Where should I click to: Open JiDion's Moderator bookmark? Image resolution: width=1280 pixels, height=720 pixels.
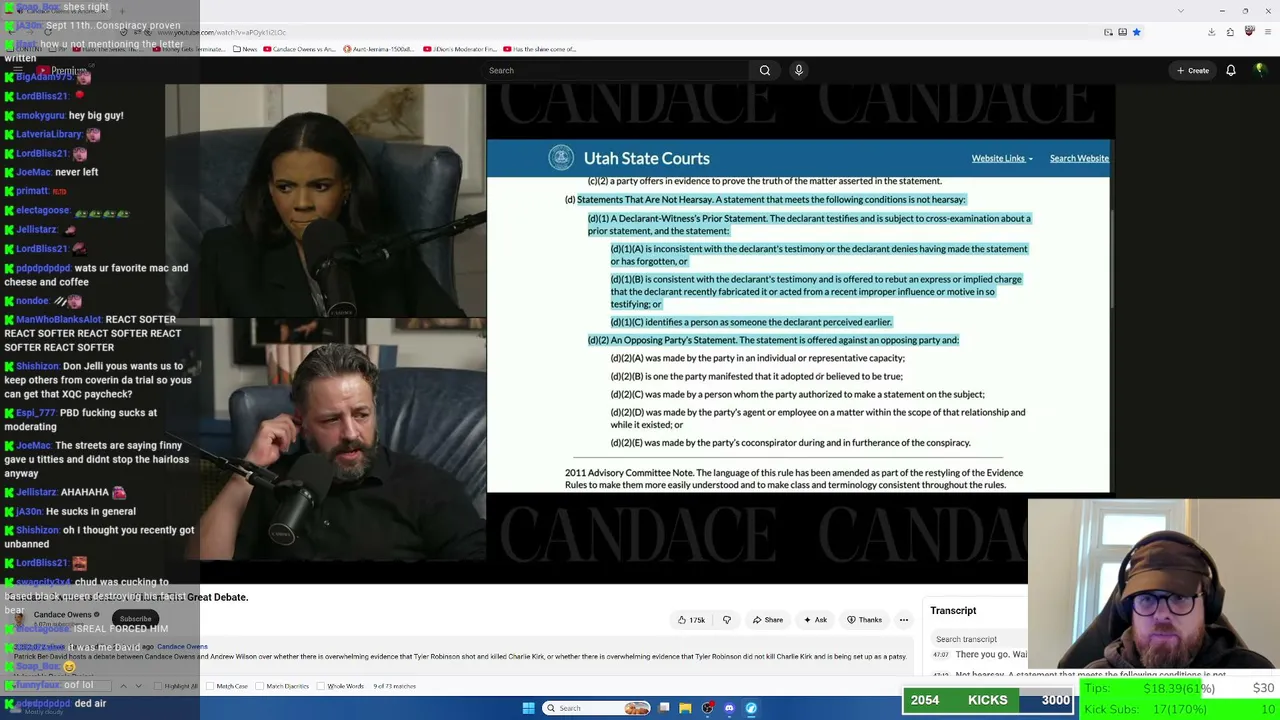[460, 49]
